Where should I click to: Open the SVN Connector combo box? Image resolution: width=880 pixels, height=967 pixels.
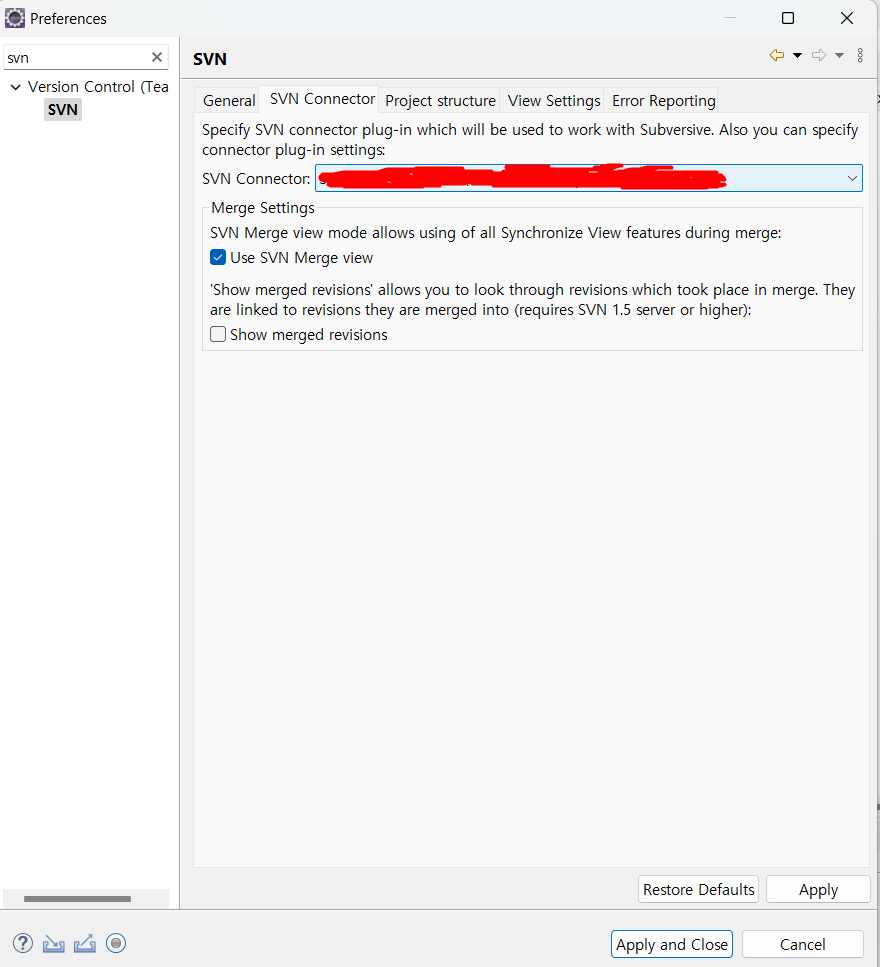pos(588,178)
